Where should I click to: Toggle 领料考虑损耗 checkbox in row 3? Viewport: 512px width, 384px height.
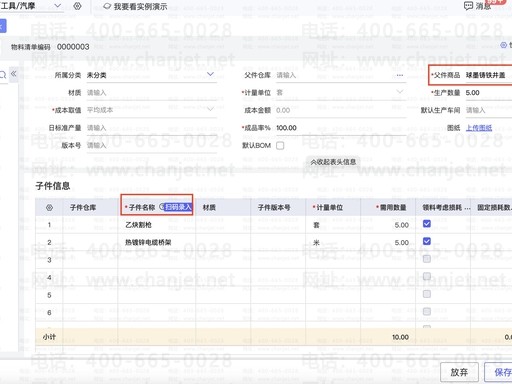coord(427,259)
